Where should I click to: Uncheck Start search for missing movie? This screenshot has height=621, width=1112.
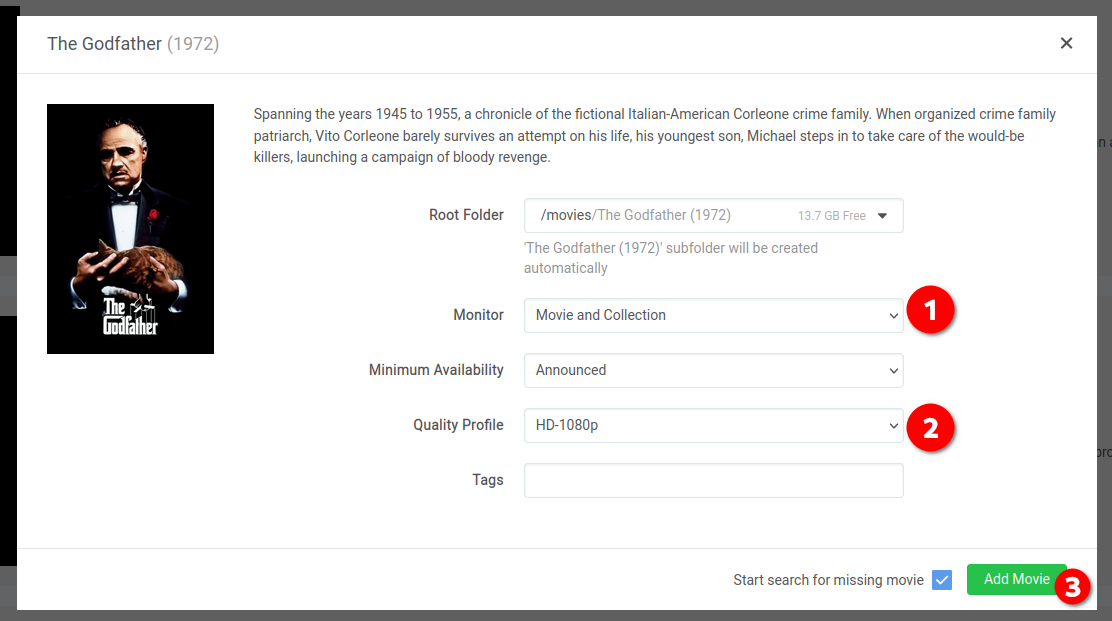(942, 580)
